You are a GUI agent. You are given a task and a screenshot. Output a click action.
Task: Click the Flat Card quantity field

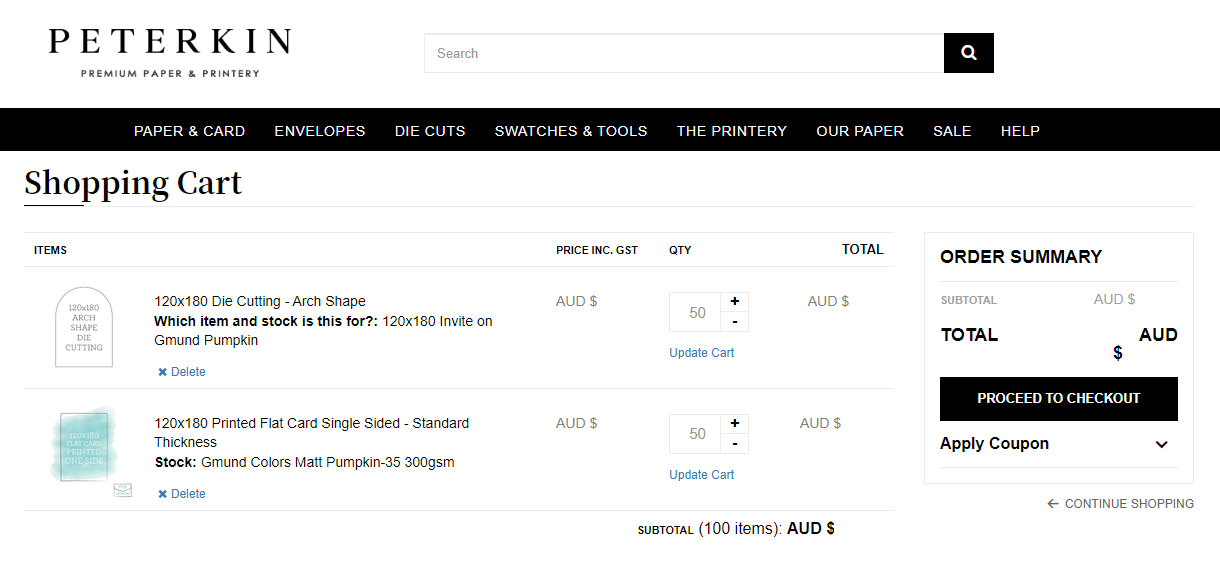[x=696, y=434]
